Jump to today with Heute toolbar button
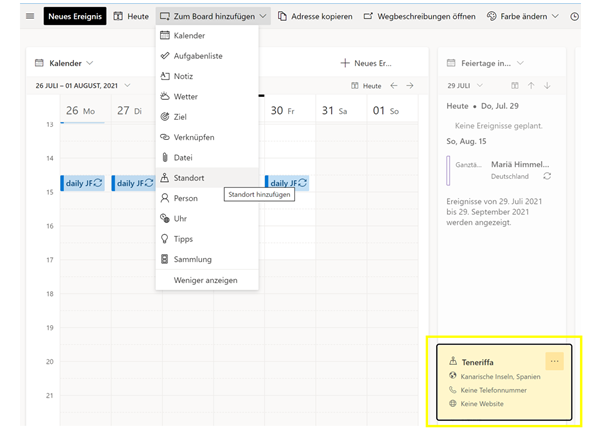600x432 pixels. (x=131, y=16)
